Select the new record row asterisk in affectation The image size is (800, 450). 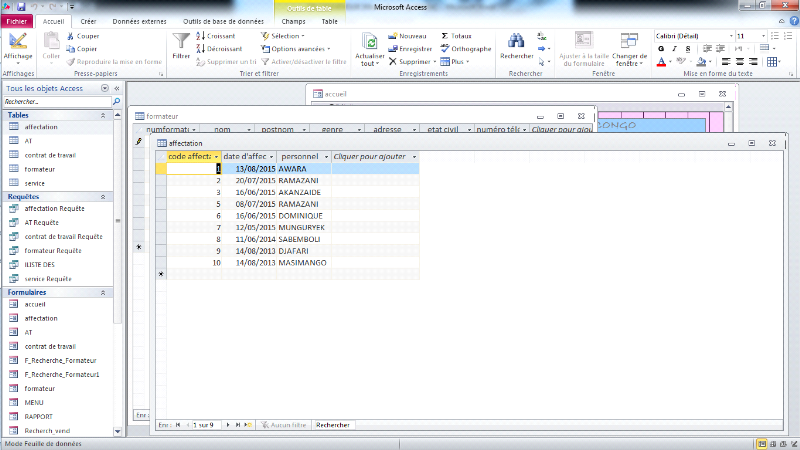[161, 274]
